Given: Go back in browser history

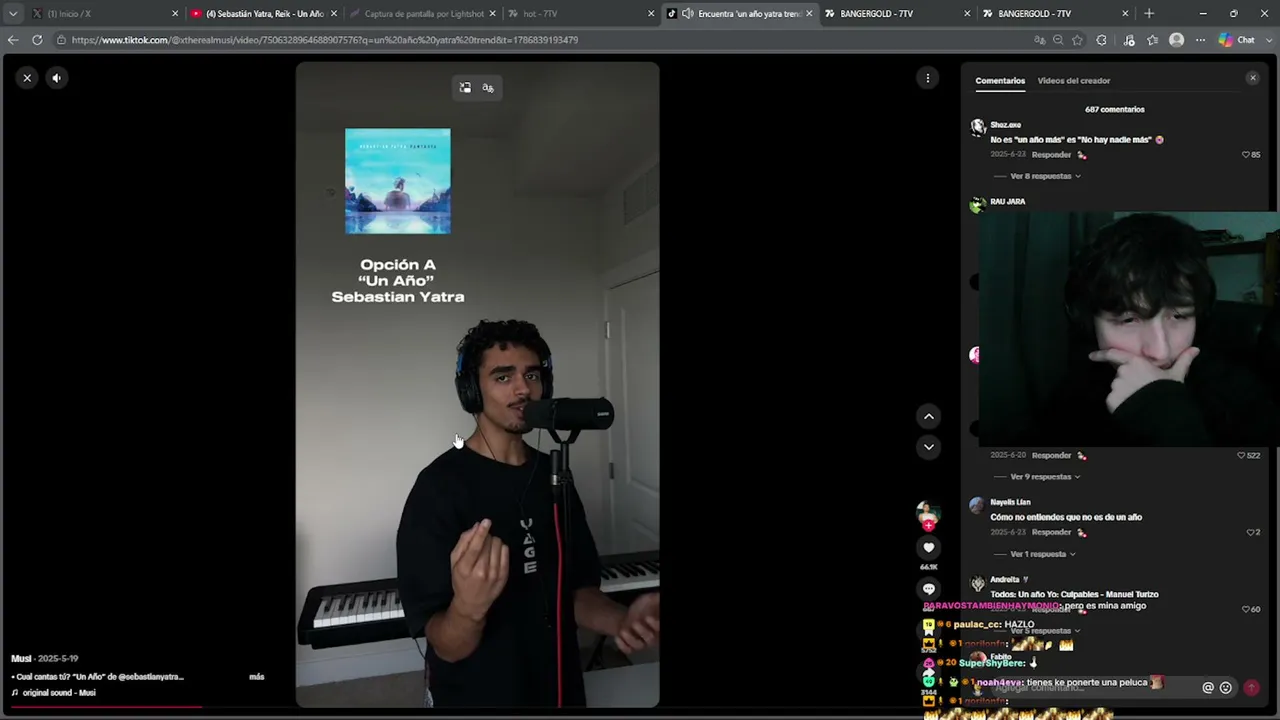Looking at the screenshot, I should [x=12, y=40].
